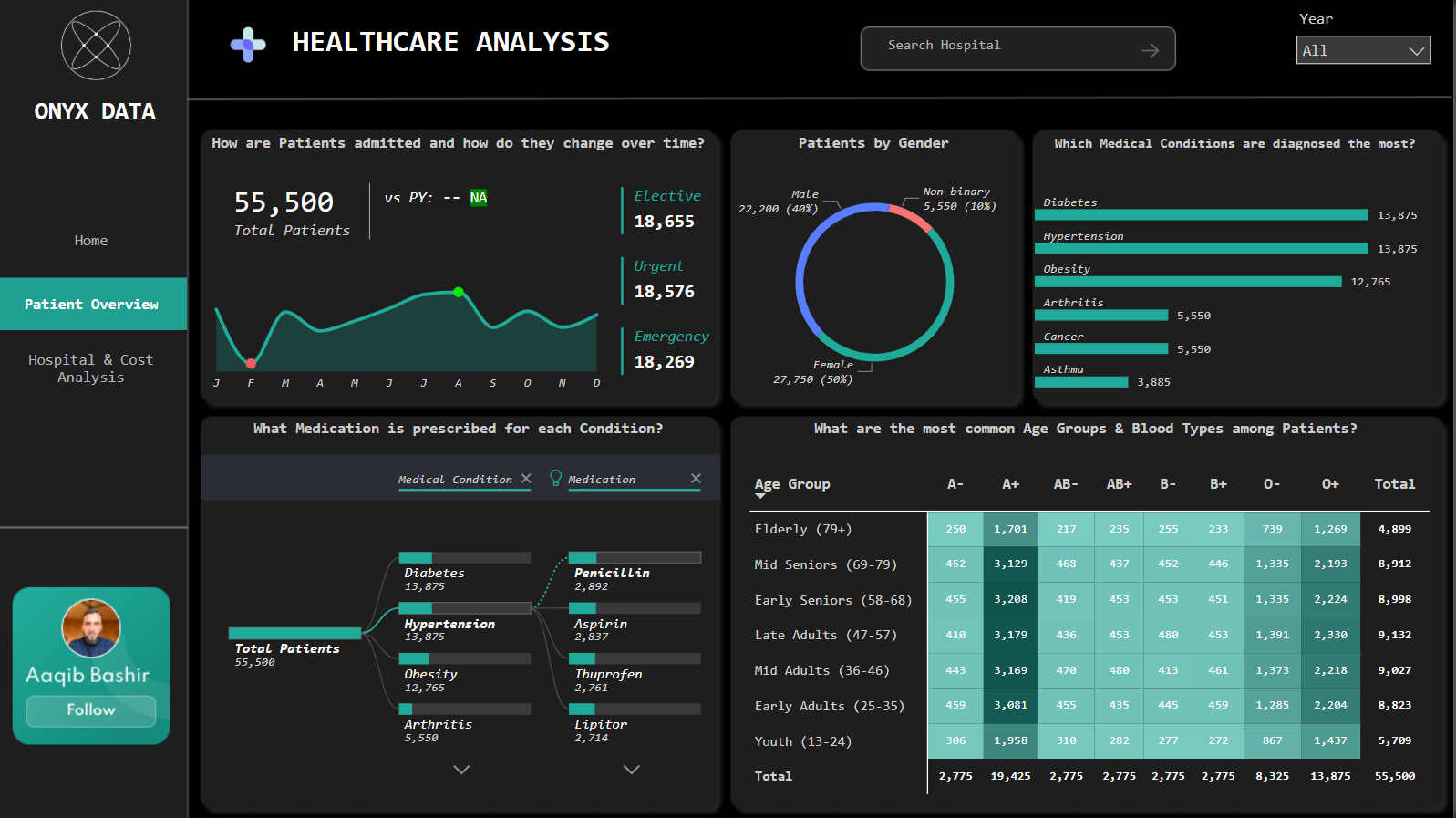Go to Home page
This screenshot has height=818, width=1456.
pos(91,241)
